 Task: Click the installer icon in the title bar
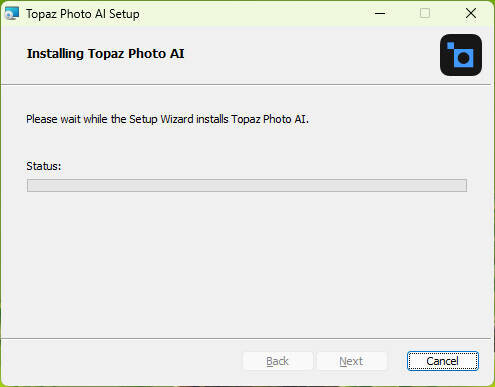[12, 14]
